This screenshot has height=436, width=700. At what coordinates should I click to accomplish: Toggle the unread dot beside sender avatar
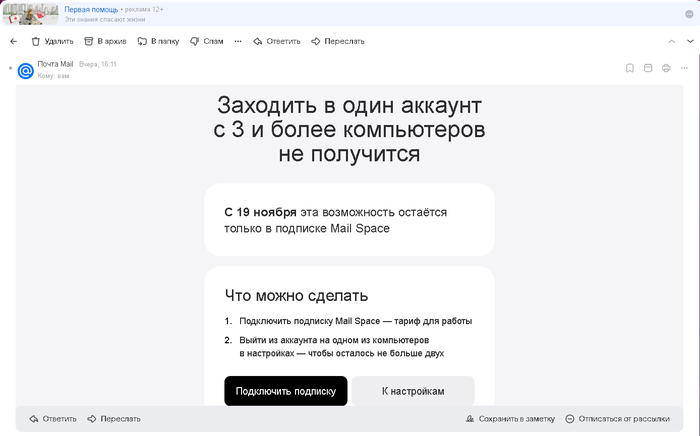[x=10, y=68]
